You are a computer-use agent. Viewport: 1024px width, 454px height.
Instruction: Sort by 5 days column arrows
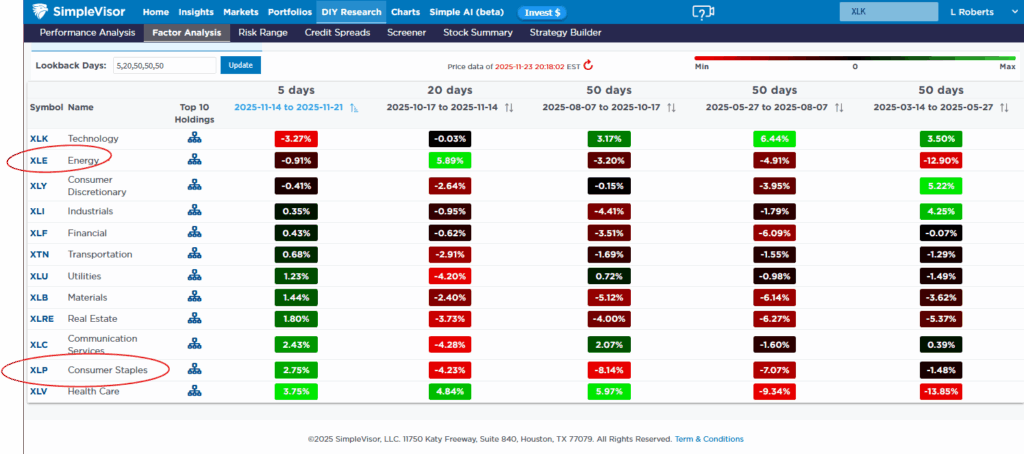[x=354, y=108]
